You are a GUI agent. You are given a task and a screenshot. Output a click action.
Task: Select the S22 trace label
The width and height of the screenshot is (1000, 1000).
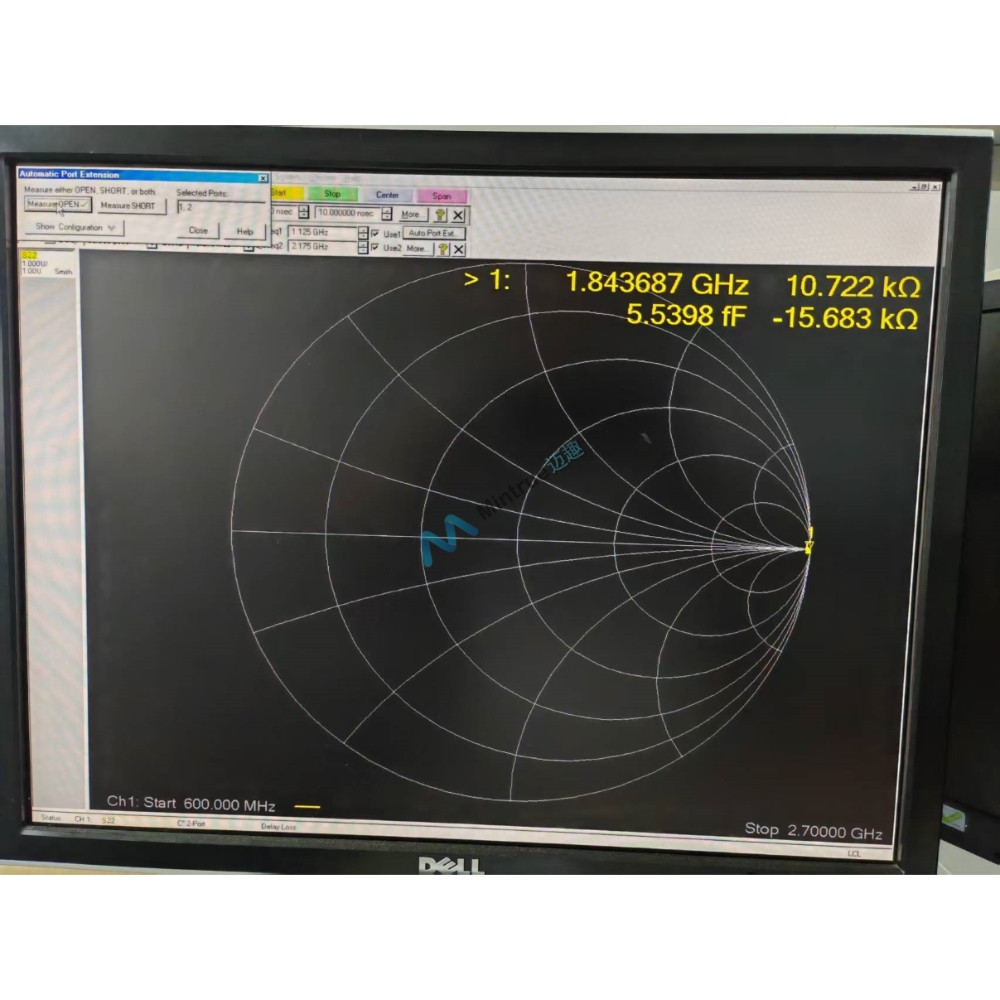point(29,255)
